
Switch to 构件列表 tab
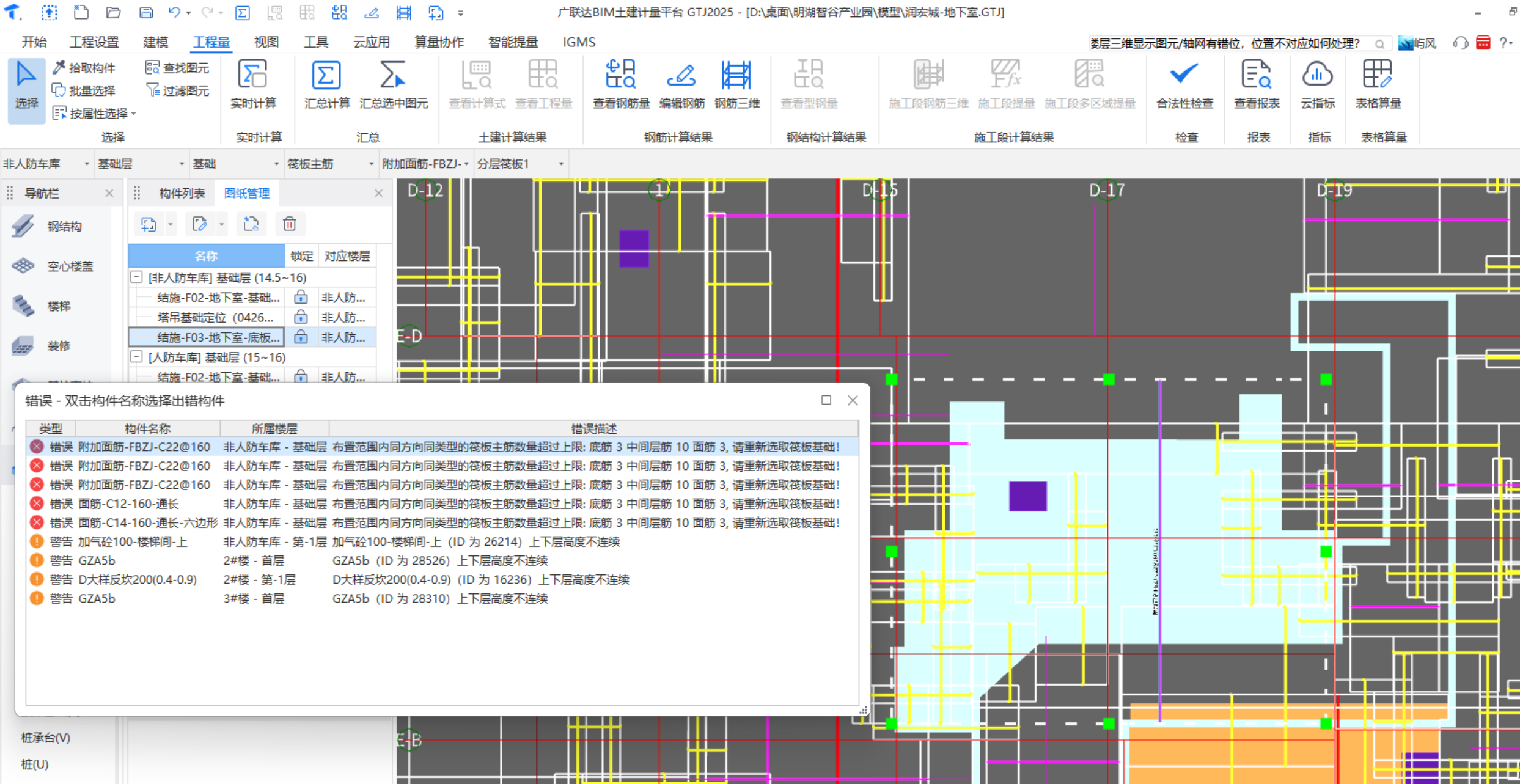coord(182,193)
